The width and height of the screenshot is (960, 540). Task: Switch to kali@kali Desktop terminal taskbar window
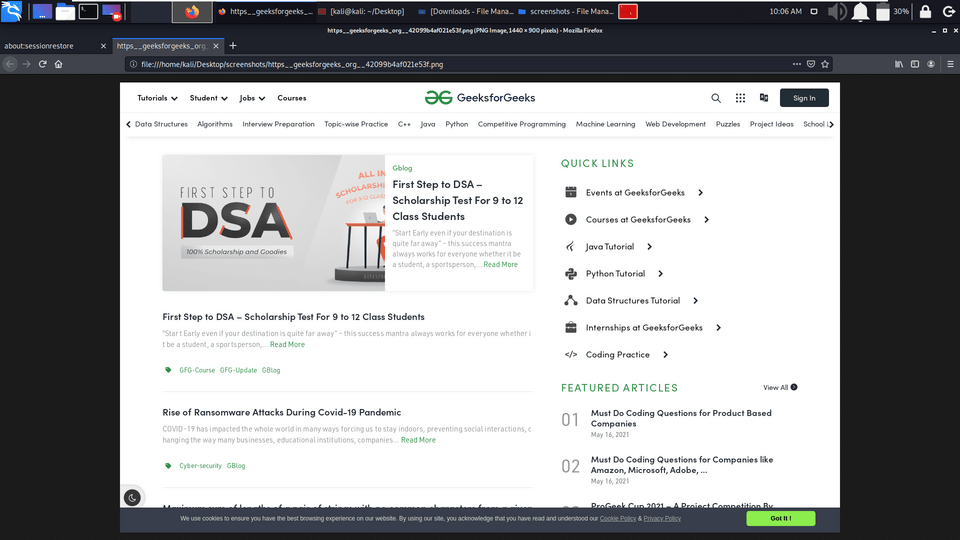pos(361,12)
